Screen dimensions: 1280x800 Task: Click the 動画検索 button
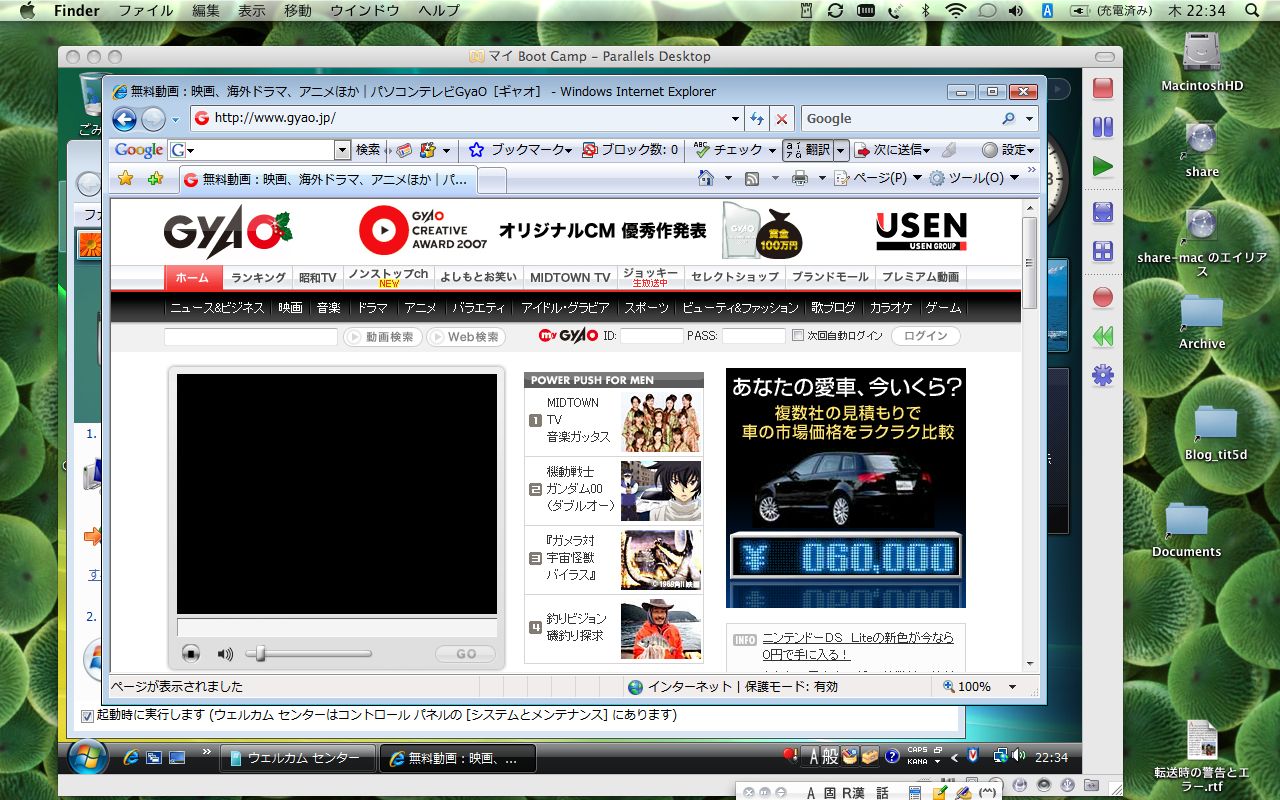pyautogui.click(x=383, y=337)
